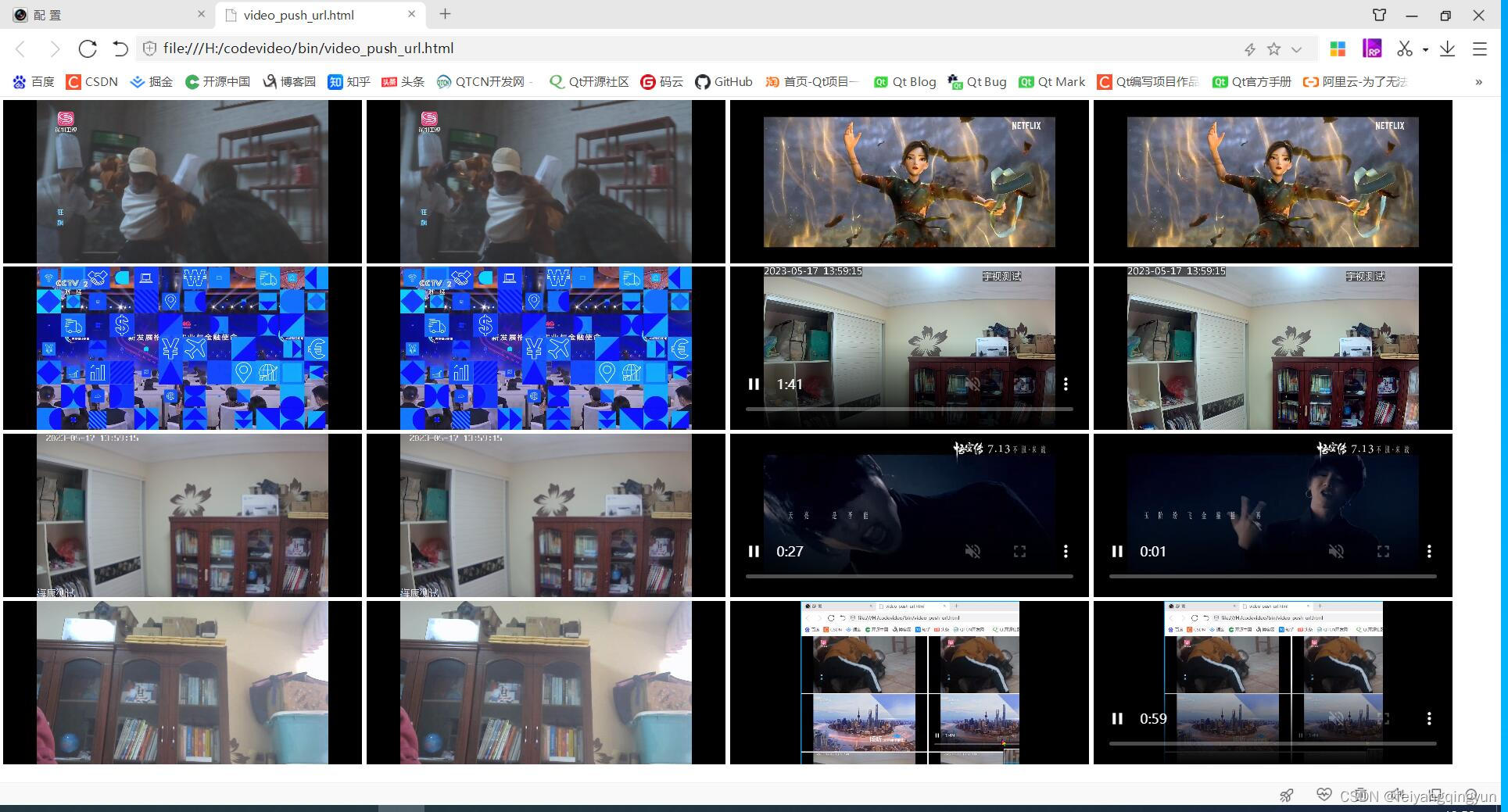Unmute the video showing 0:01
Screen dimensions: 1508x812
[x=1336, y=551]
